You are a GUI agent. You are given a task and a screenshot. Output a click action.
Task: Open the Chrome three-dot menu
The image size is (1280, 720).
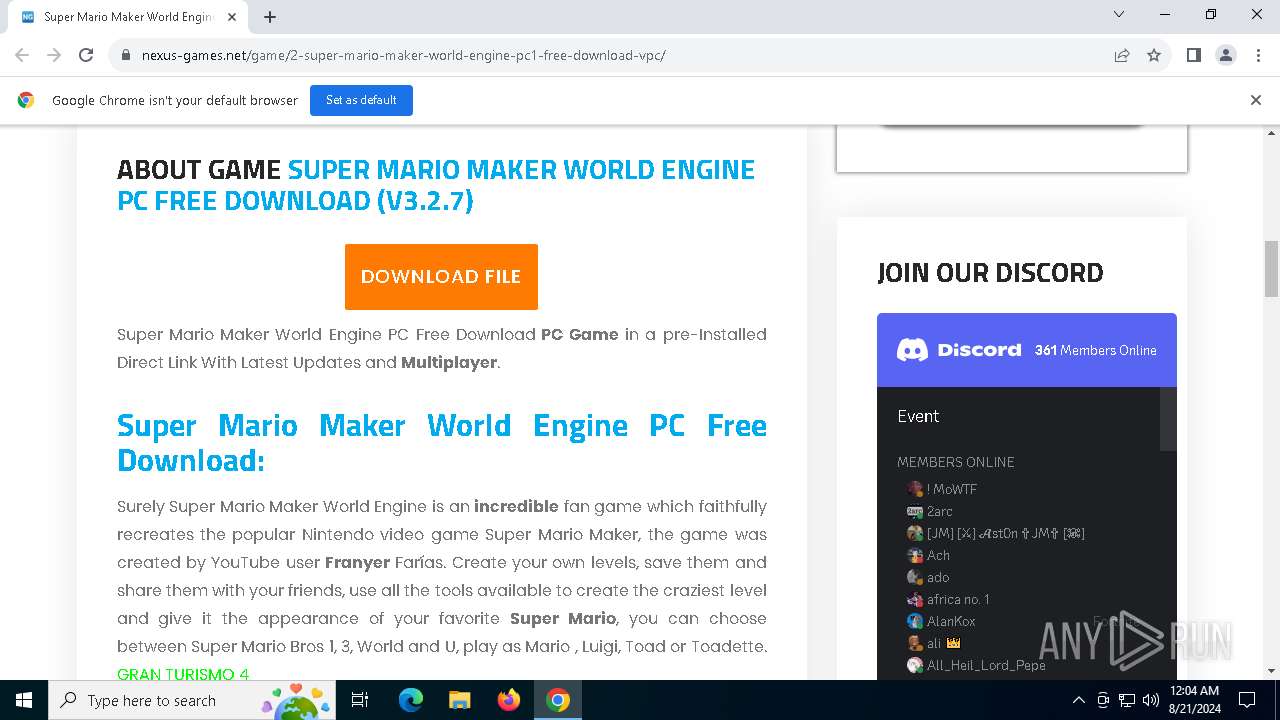click(x=1257, y=55)
